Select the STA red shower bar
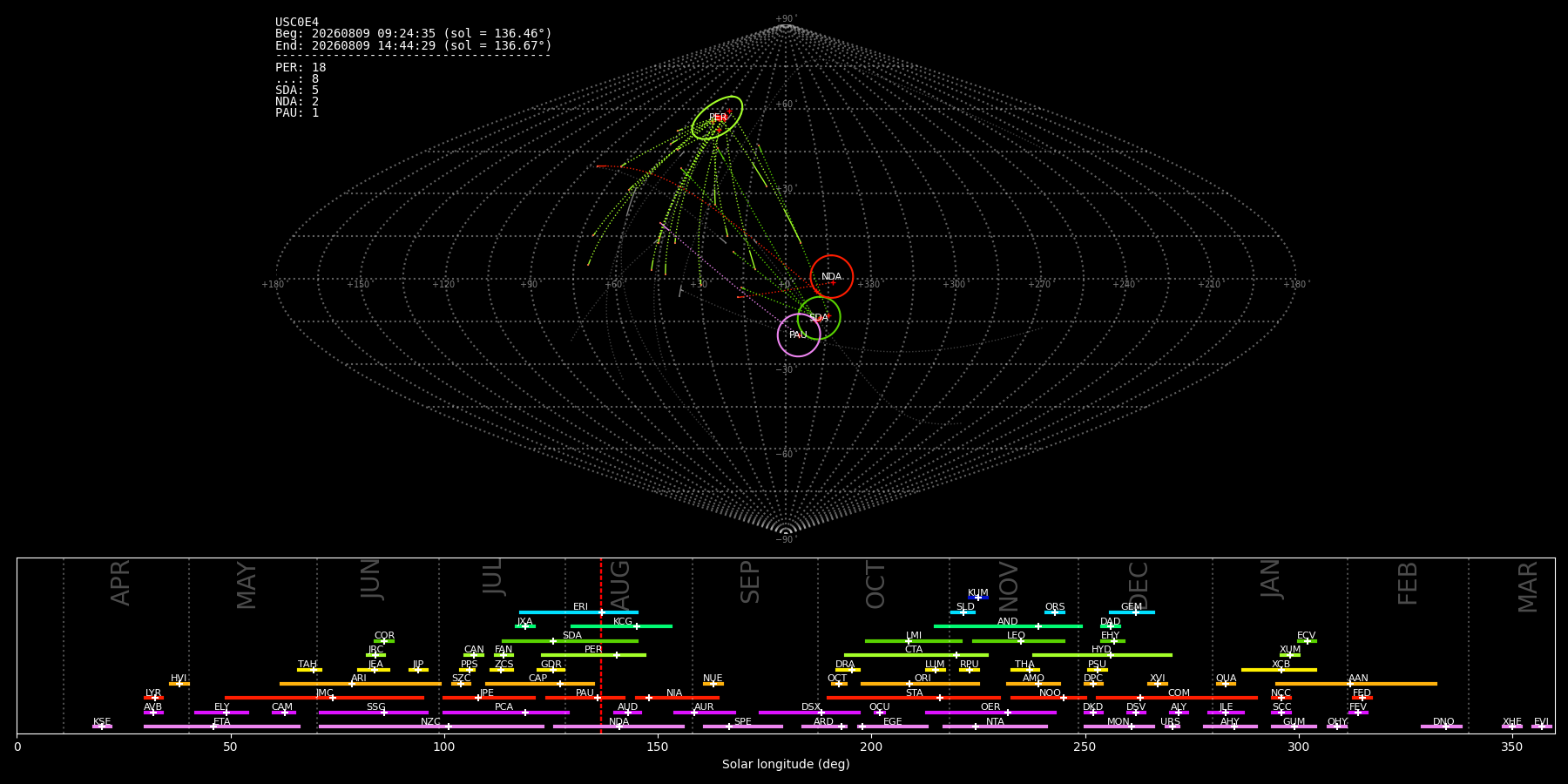The width and height of the screenshot is (1568, 784). [x=914, y=698]
